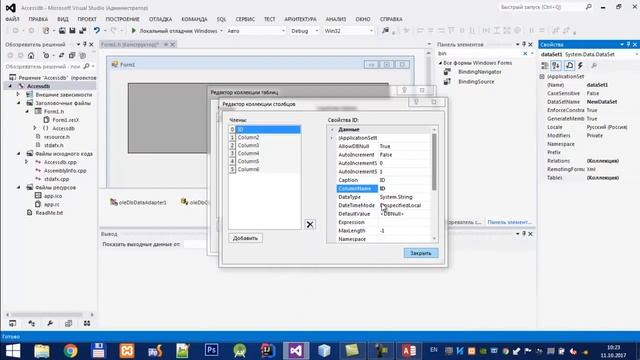Click the Save icon in main toolbar
The height and width of the screenshot is (360, 640).
[x=72, y=31]
